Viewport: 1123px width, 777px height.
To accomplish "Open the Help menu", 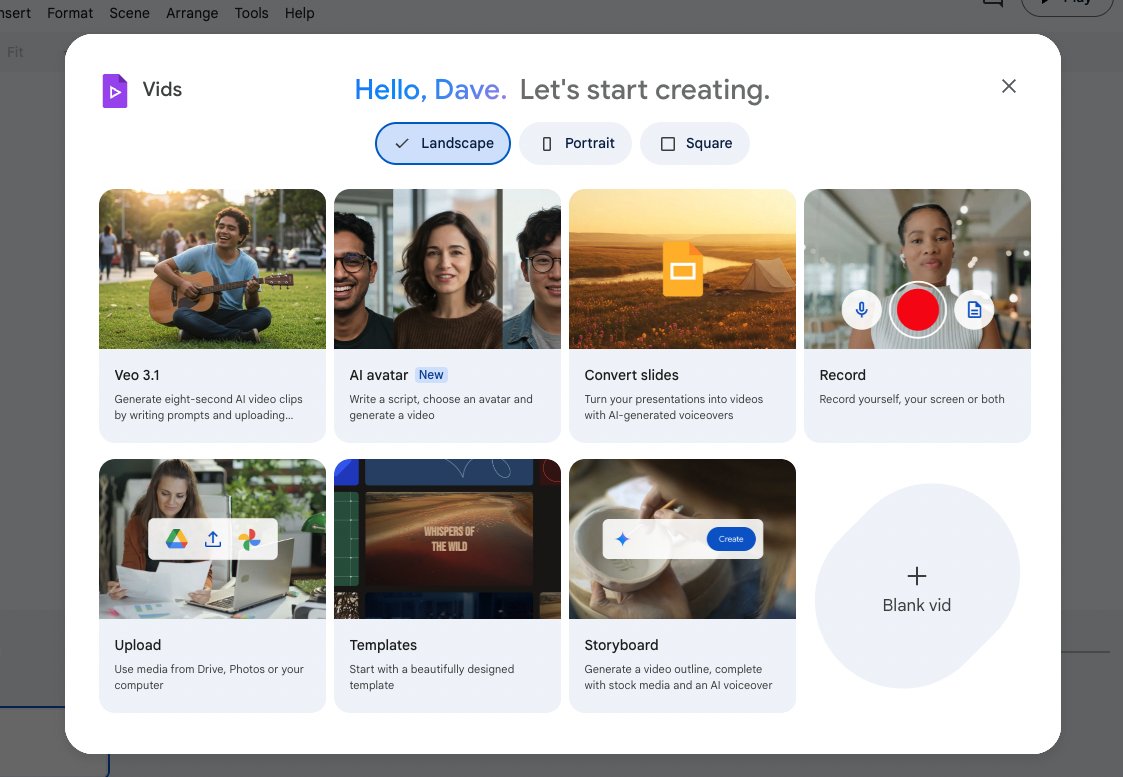I will [299, 13].
